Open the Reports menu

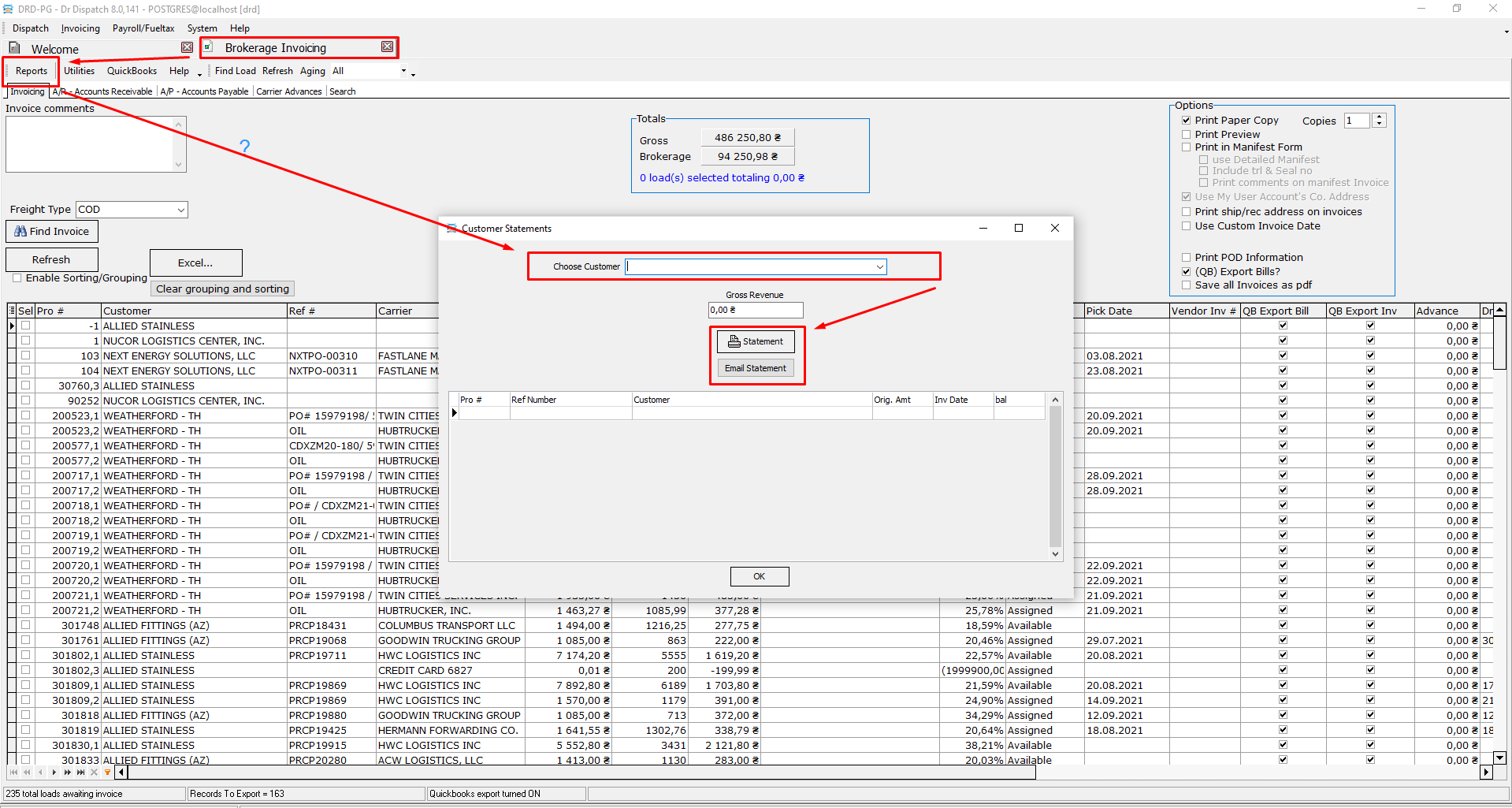(32, 71)
